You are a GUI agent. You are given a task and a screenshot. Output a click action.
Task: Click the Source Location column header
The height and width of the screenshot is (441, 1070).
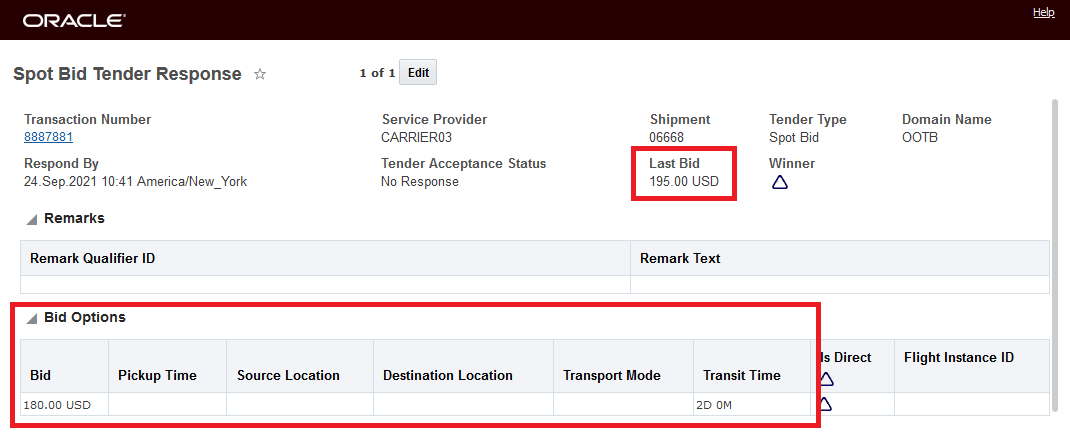click(288, 375)
